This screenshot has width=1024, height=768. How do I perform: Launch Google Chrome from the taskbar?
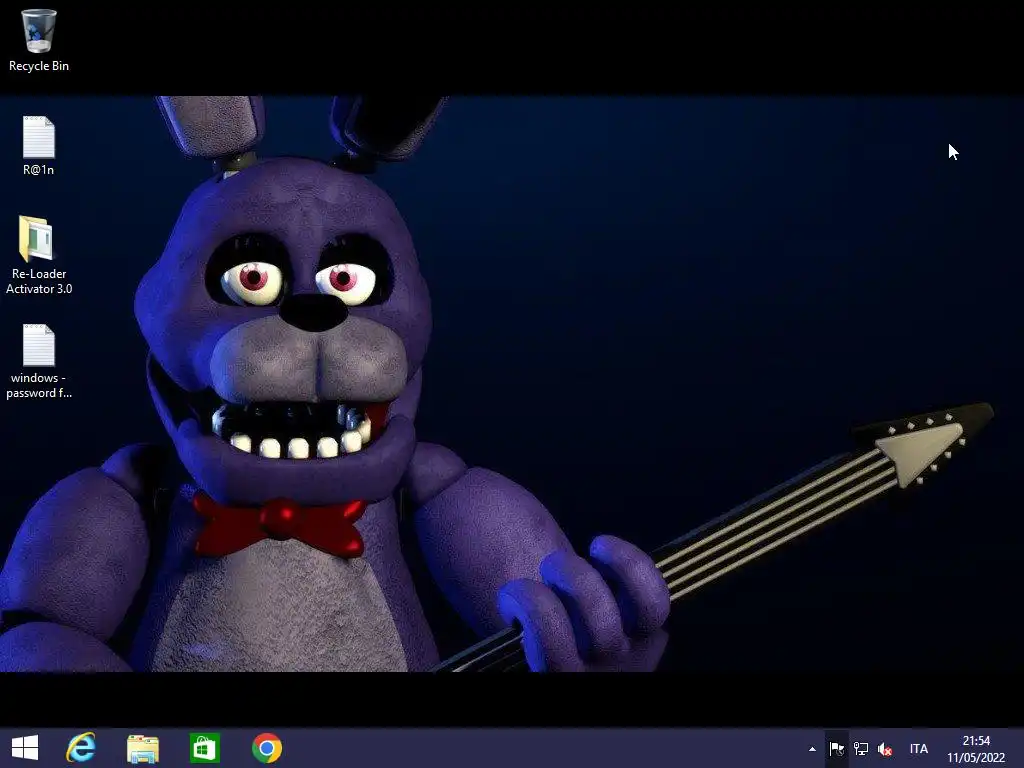(266, 748)
